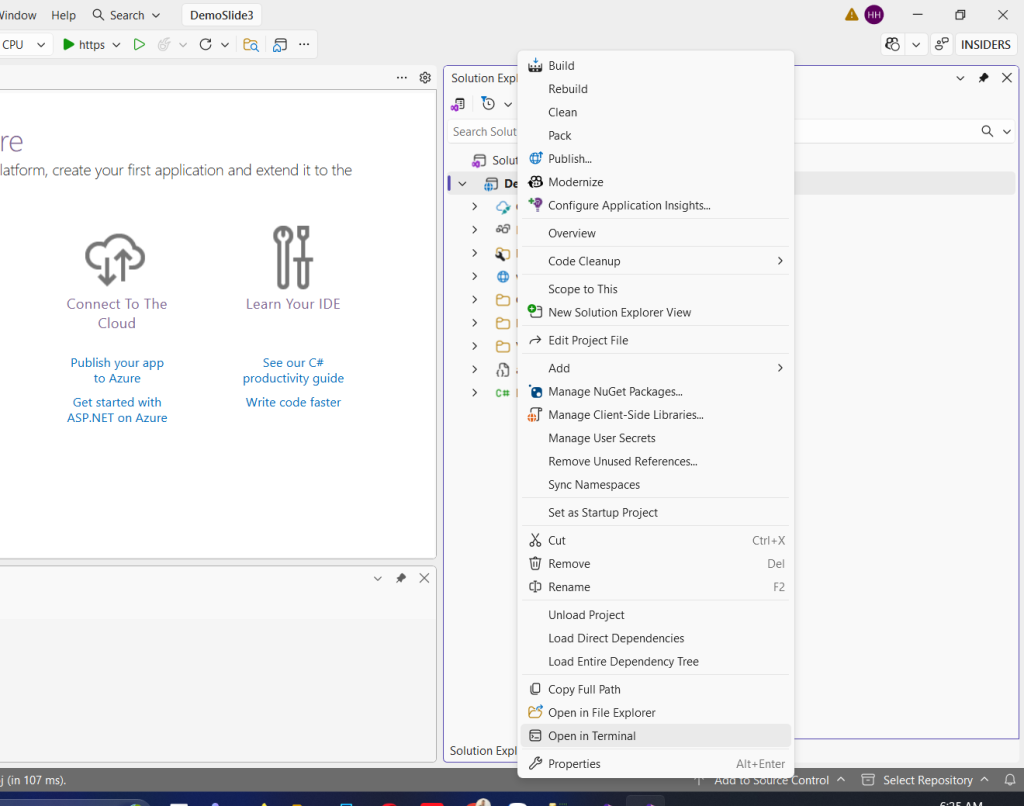Collapse the selected project tree node

[462, 184]
